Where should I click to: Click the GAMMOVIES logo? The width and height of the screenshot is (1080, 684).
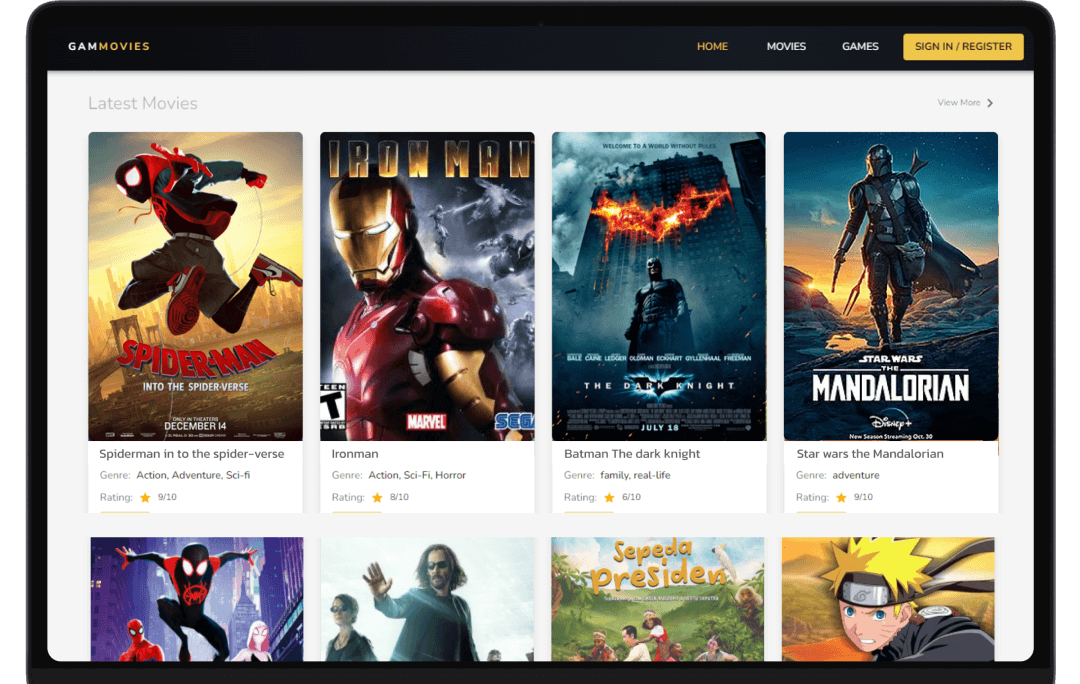click(x=109, y=46)
